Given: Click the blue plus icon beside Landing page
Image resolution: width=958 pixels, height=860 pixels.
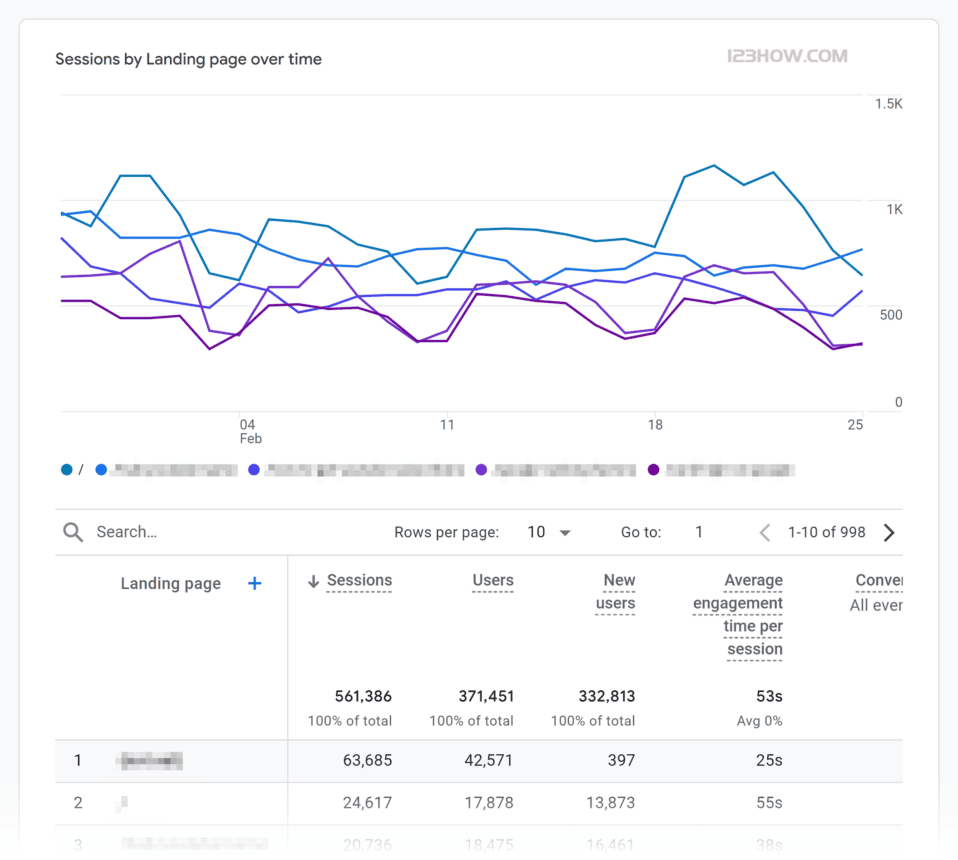Looking at the screenshot, I should pos(254,583).
